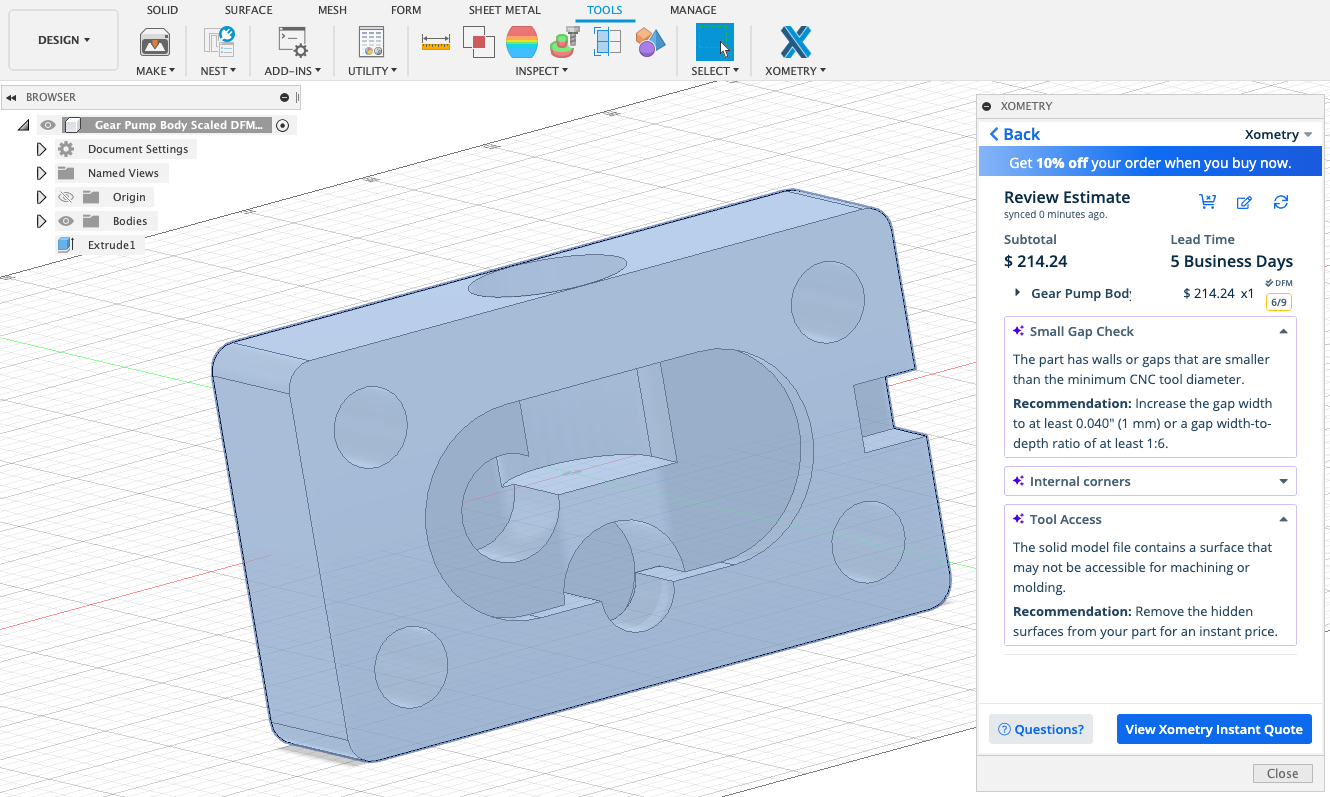Click the Measure ruler icon in Inspect
This screenshot has width=1330, height=797.
coord(436,42)
